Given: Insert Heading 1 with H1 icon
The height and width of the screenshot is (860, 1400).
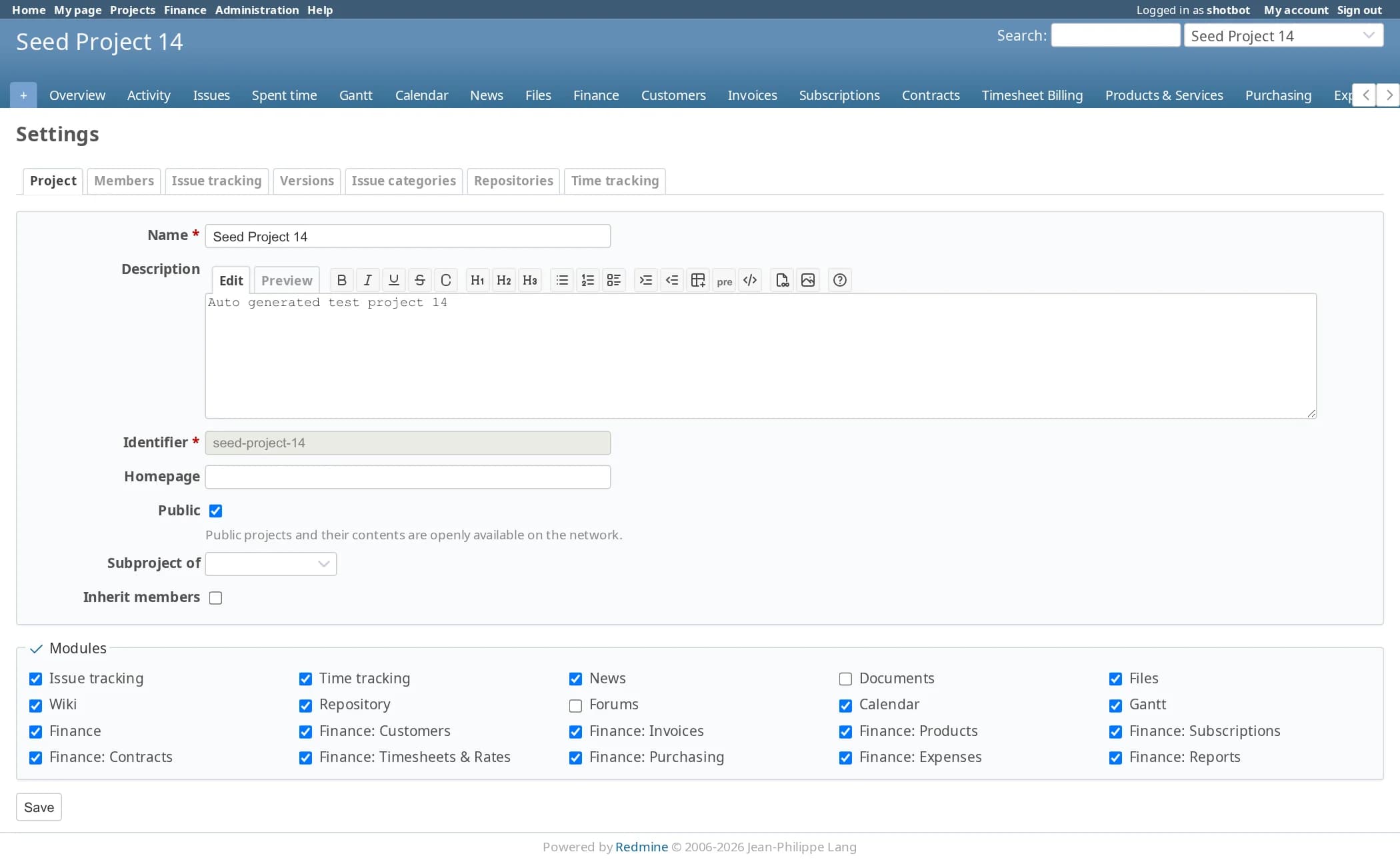Looking at the screenshot, I should (477, 280).
